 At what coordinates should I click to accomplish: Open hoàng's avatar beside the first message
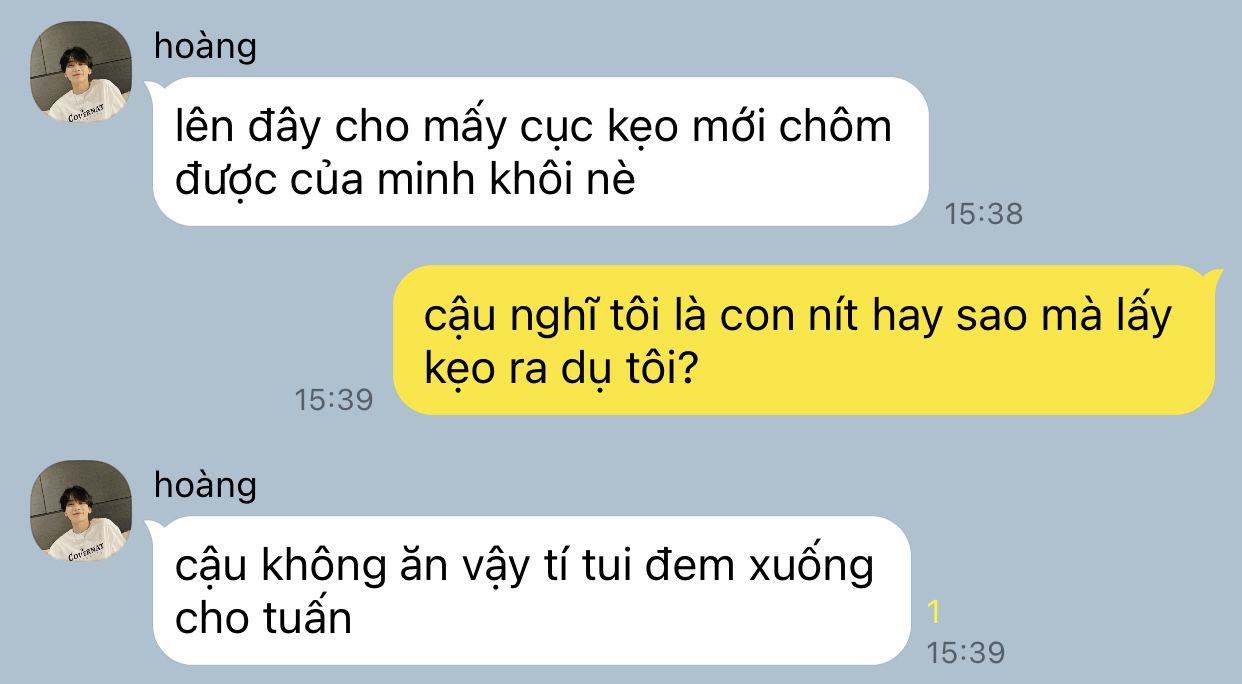(x=81, y=72)
